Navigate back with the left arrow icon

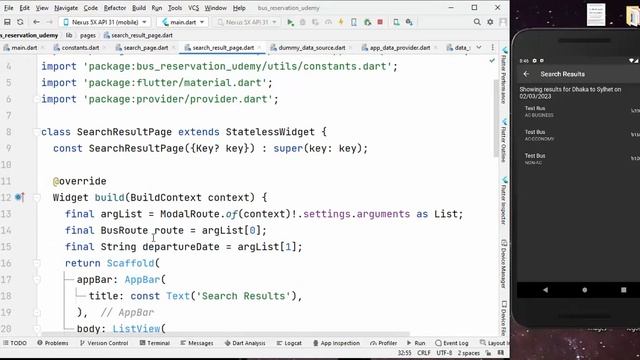[36, 22]
